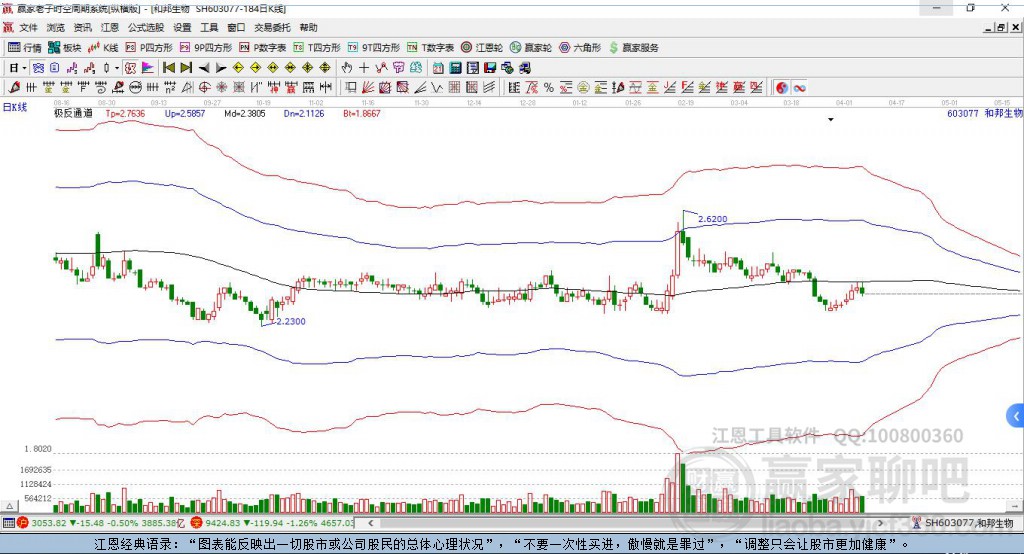Viewport: 1024px width, 554px height.
Task: Open the 行情 market quotes view
Action: point(24,48)
